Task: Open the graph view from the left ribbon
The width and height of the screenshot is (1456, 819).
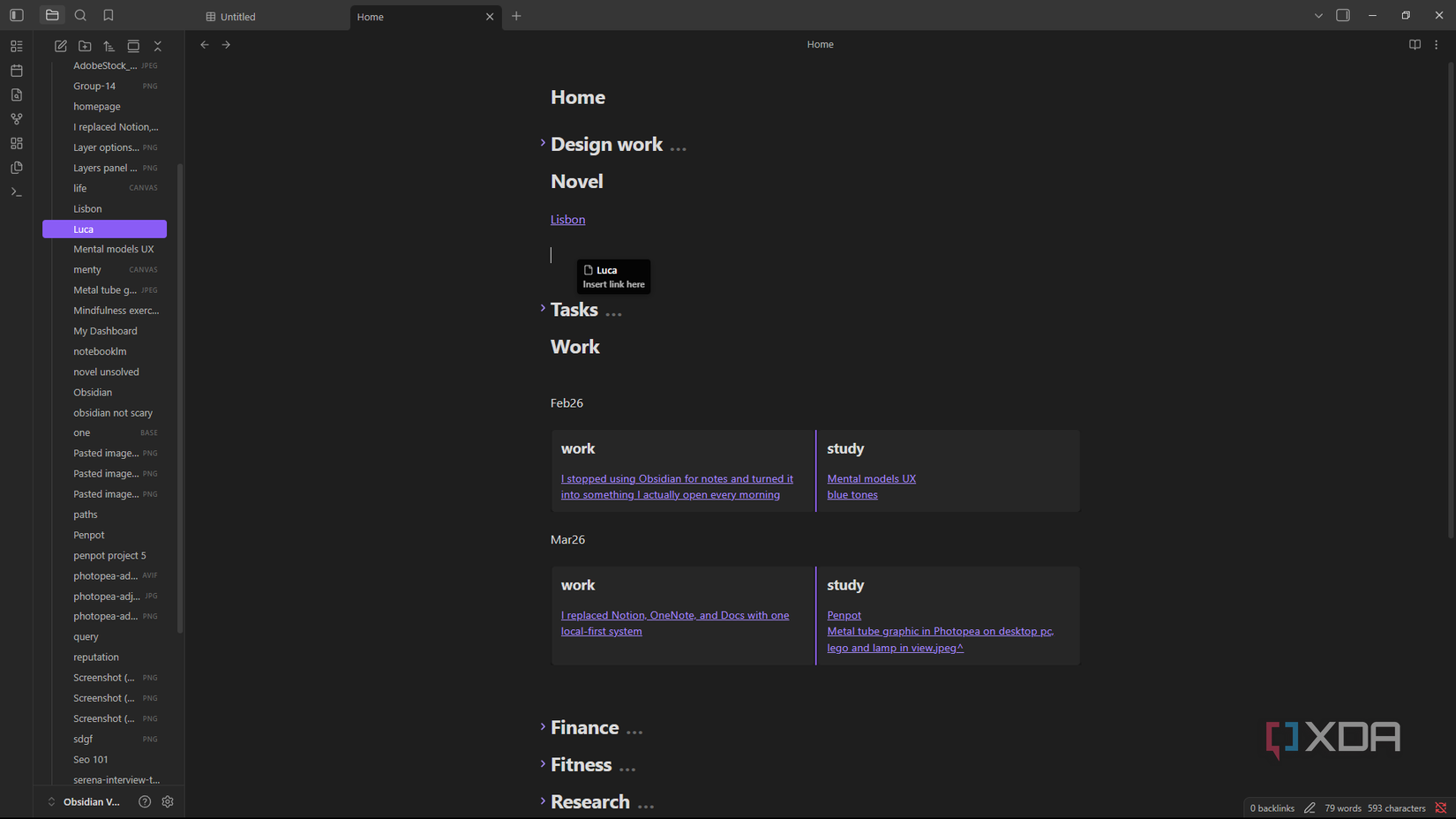Action: [16, 118]
